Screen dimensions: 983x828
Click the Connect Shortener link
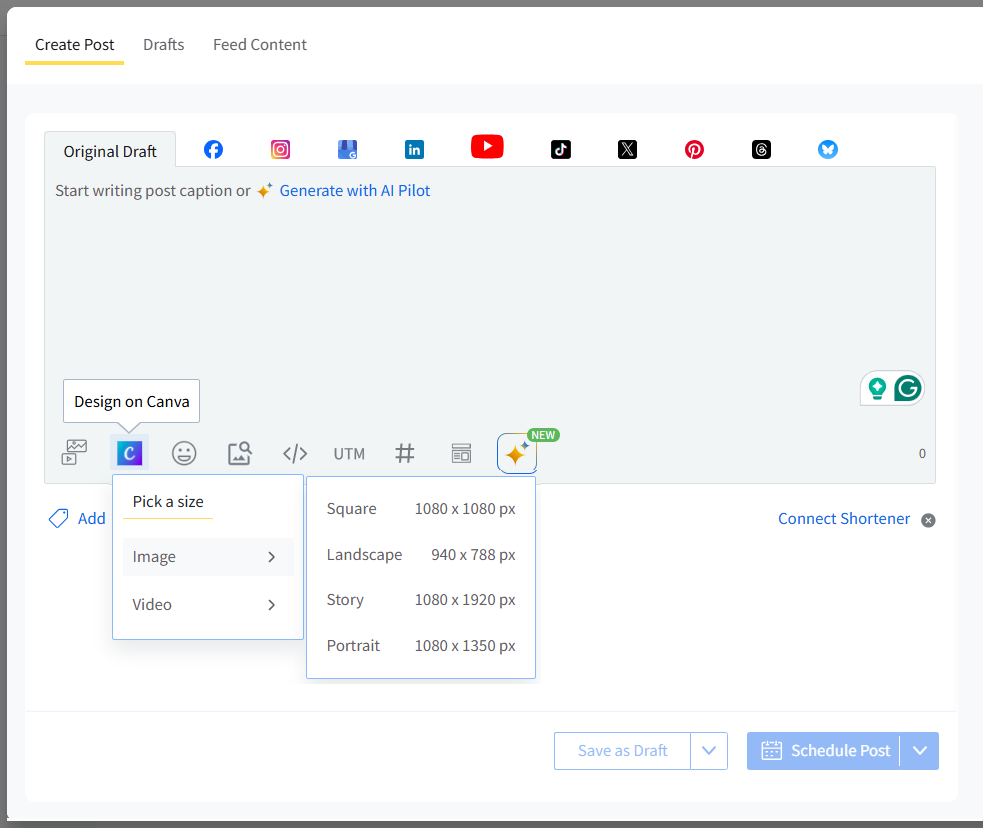coord(844,519)
